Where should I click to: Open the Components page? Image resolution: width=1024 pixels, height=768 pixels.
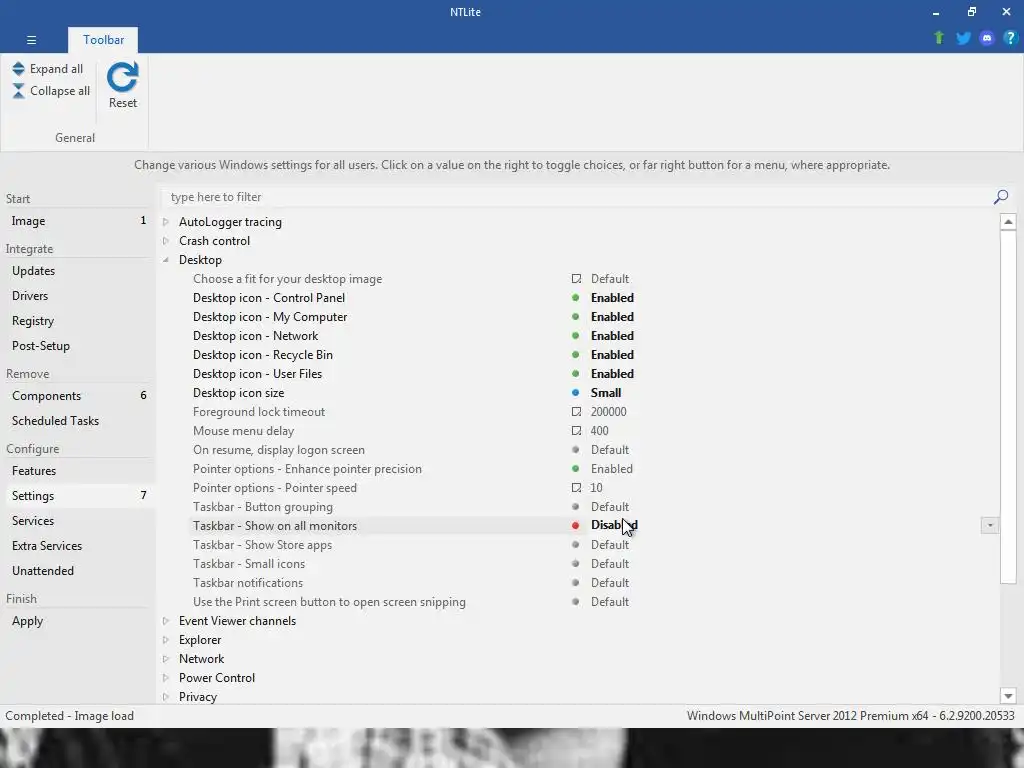tap(78, 396)
